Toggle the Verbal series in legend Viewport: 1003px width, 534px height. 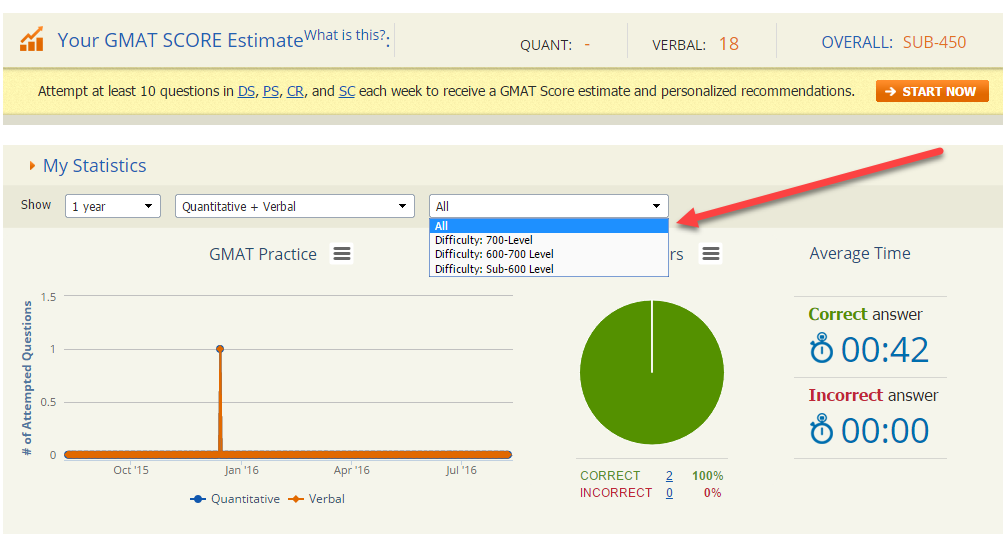click(316, 499)
